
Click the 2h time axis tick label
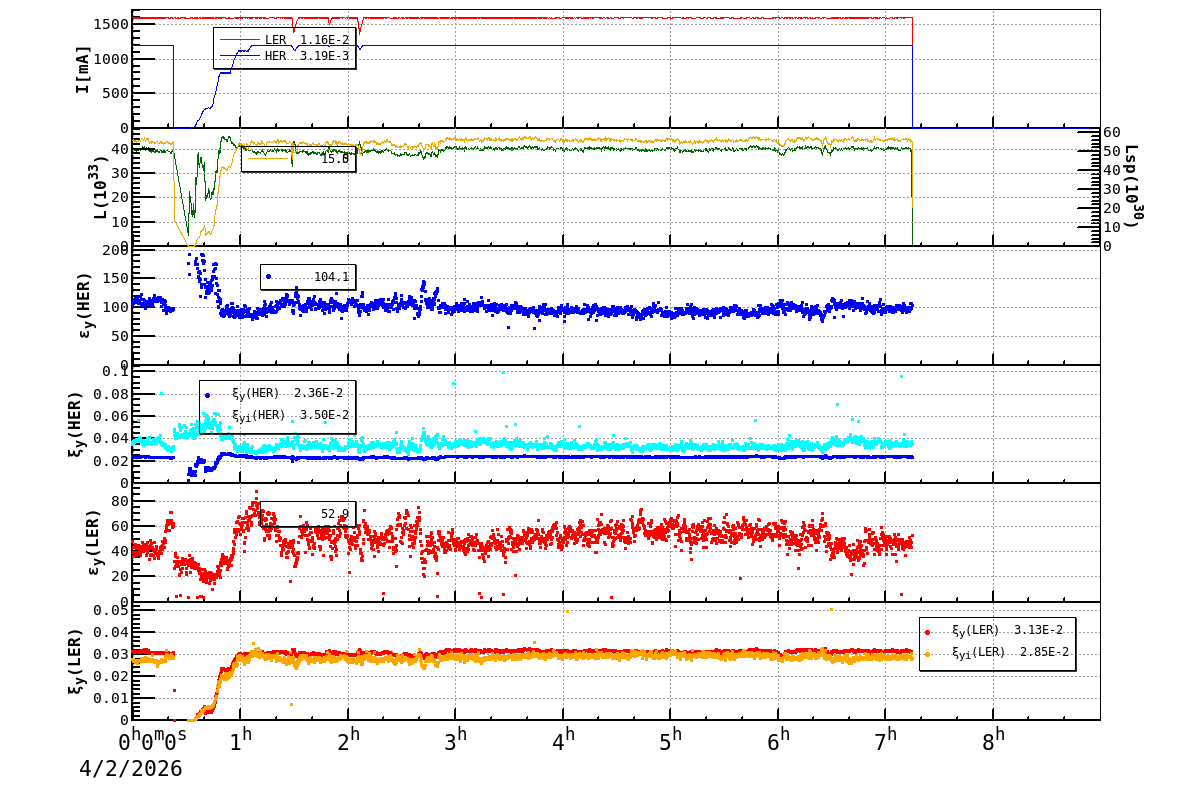(x=347, y=741)
